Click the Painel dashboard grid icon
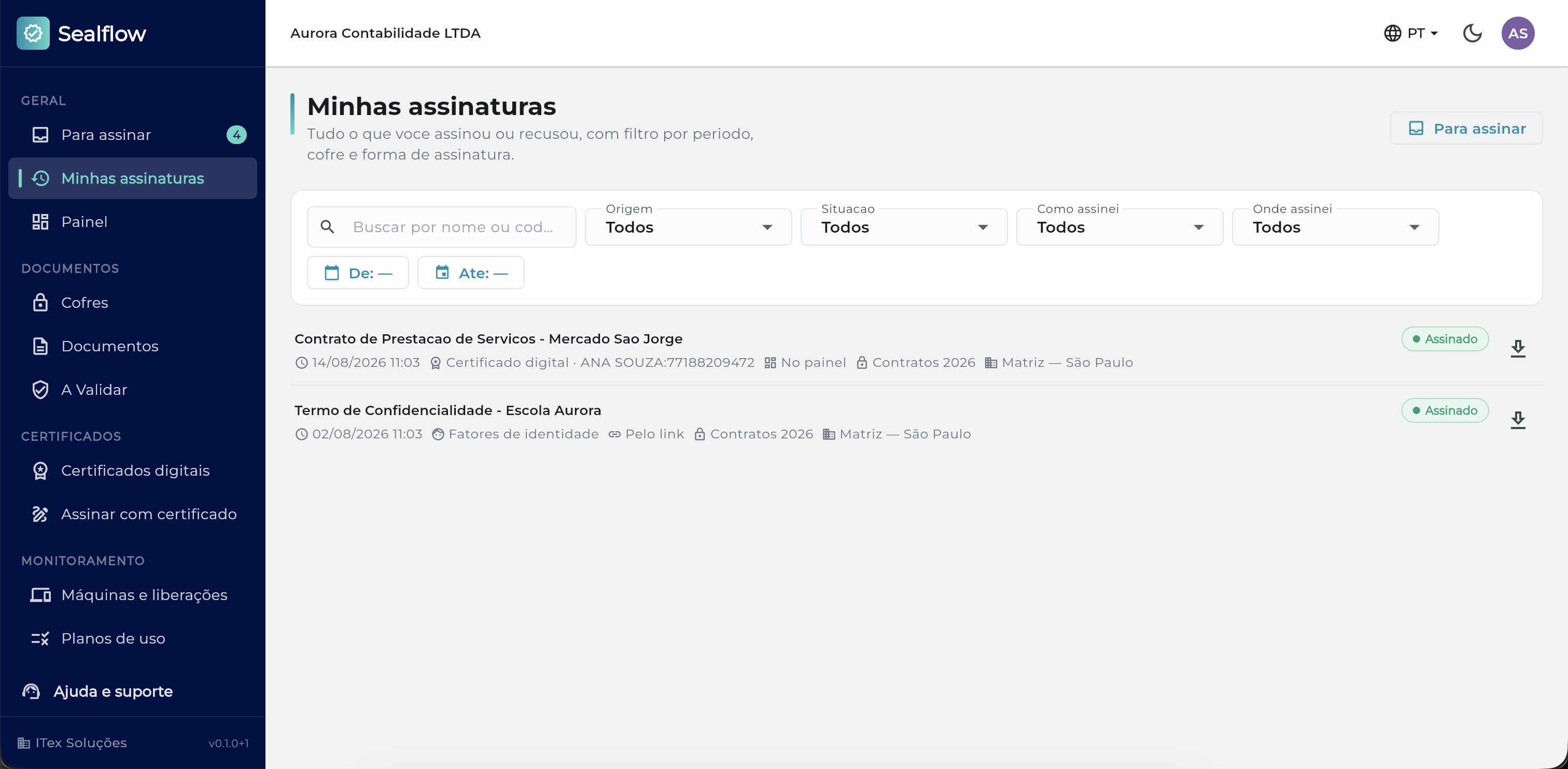The image size is (1568, 769). click(40, 221)
